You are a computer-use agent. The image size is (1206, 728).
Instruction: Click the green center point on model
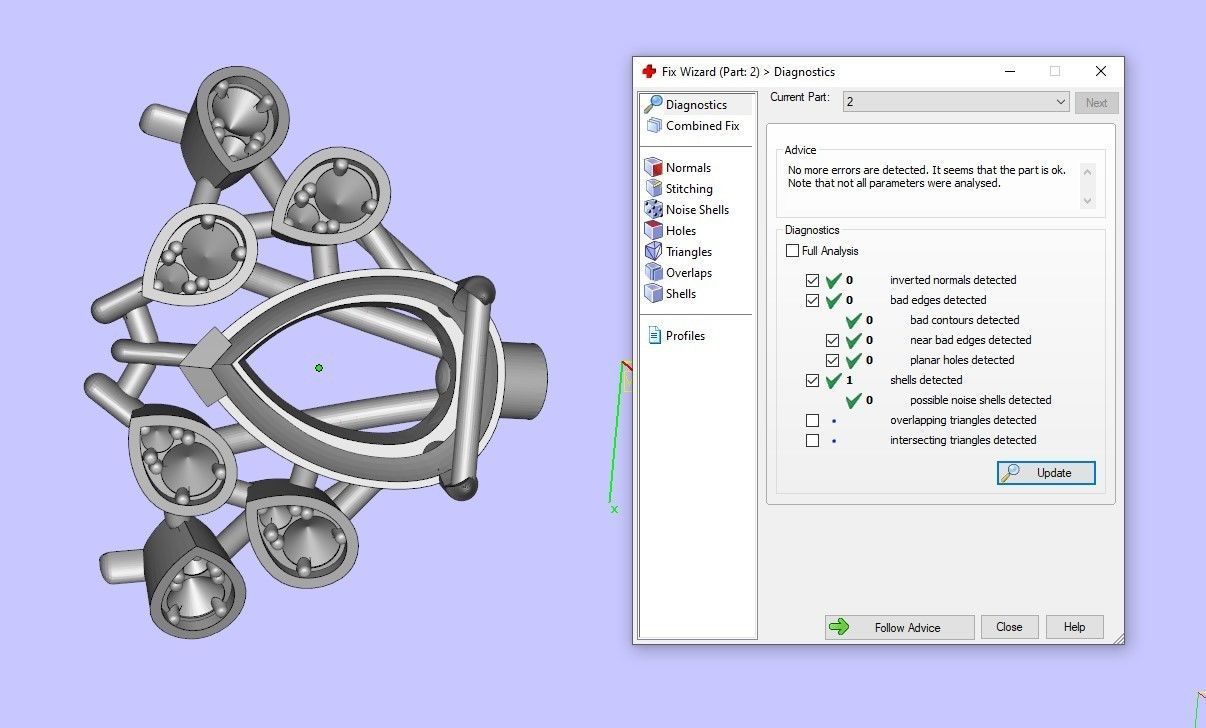319,368
